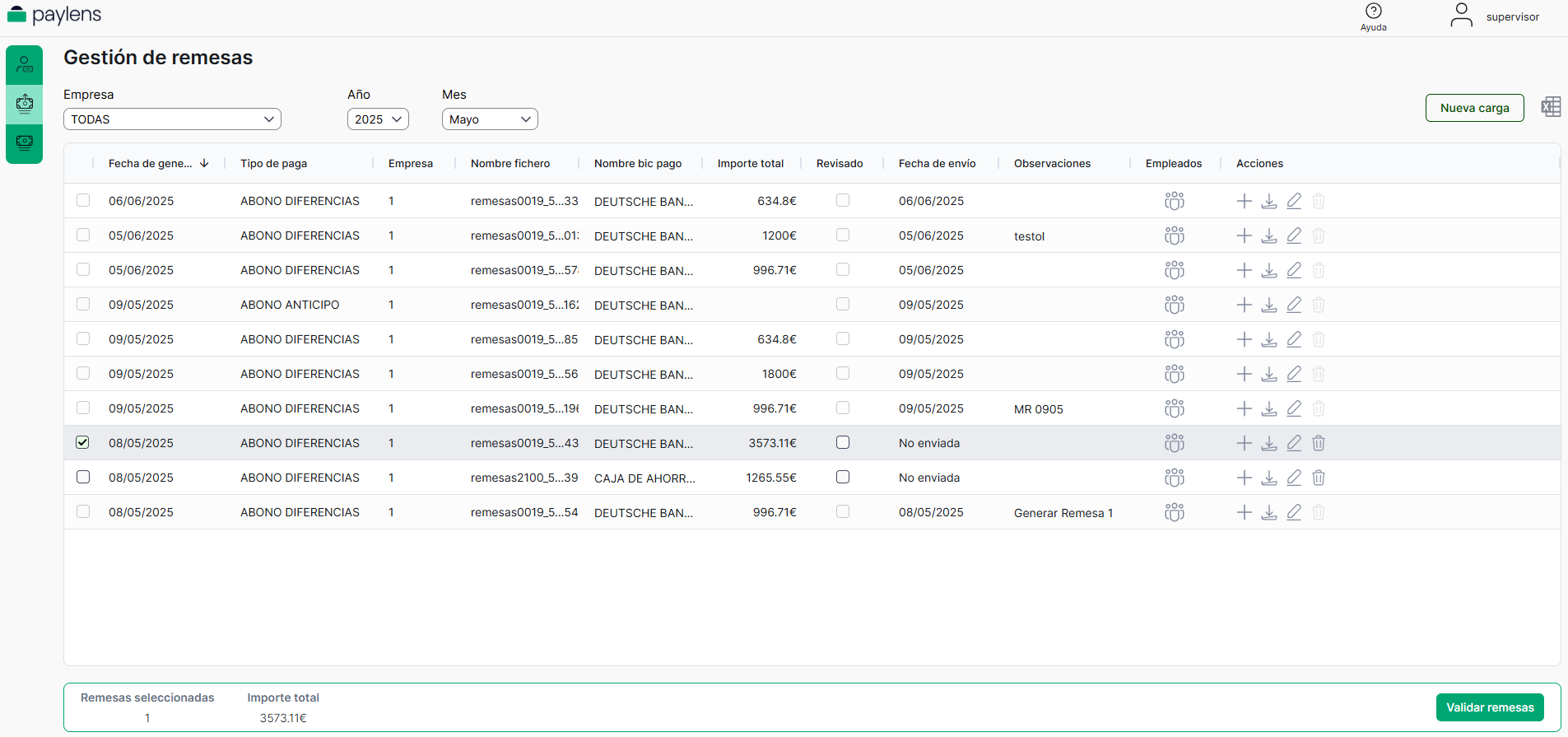Open the remittances sidebar menu icon
The width and height of the screenshot is (1568, 737).
point(25,104)
